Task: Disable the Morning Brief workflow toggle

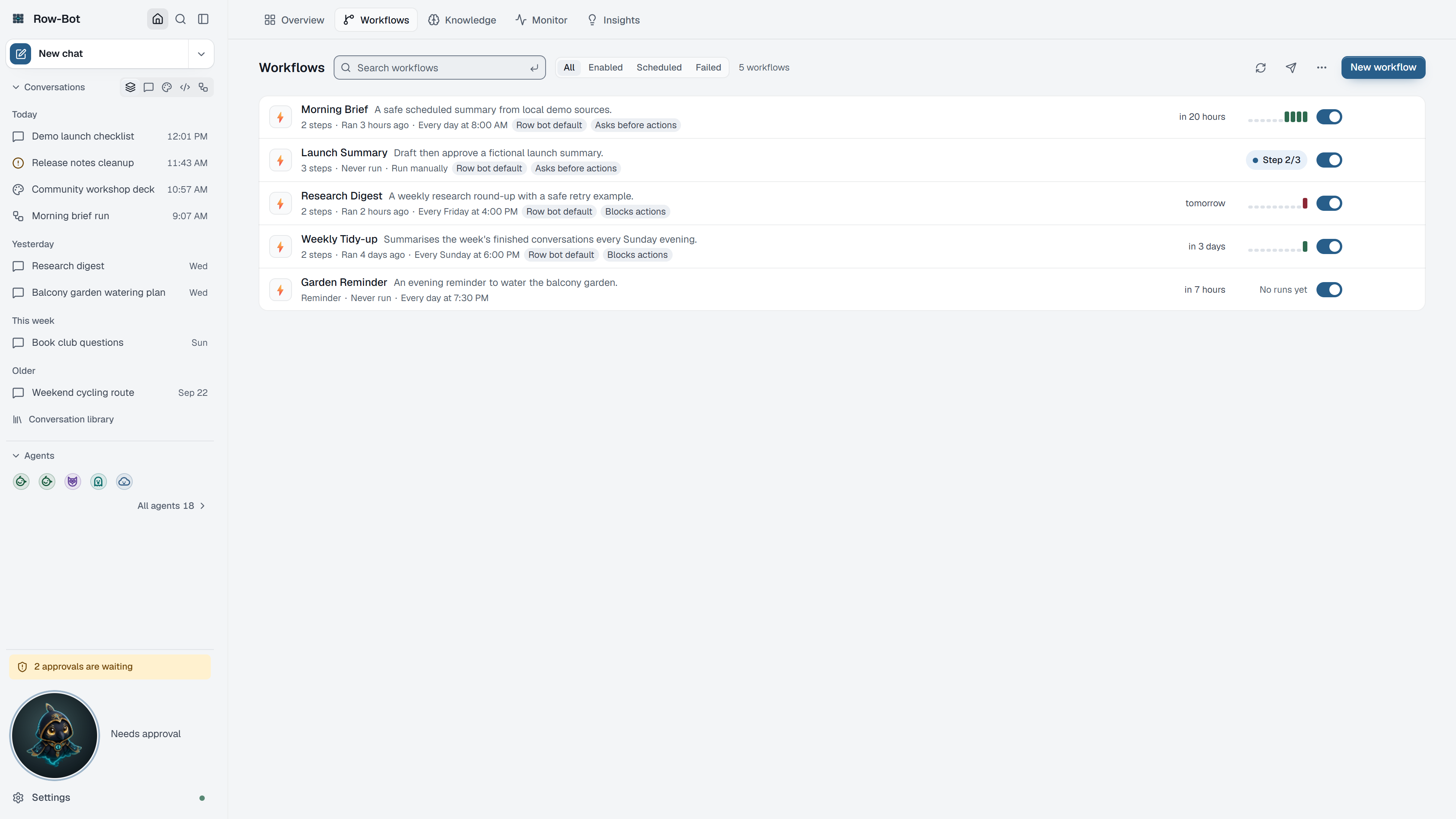Action: coord(1329,117)
